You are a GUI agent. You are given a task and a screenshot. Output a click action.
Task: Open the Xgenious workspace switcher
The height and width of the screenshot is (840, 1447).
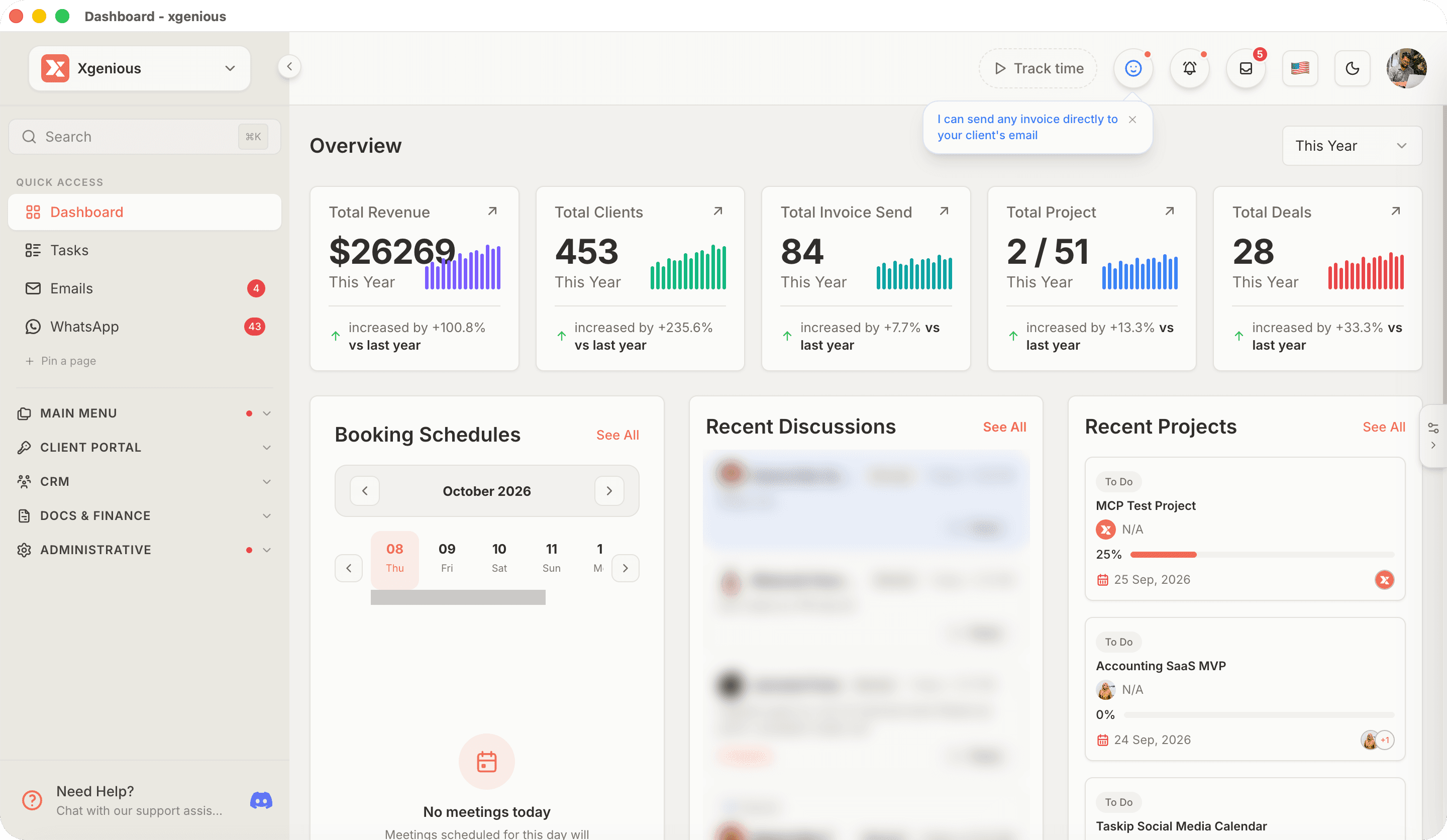pos(140,68)
